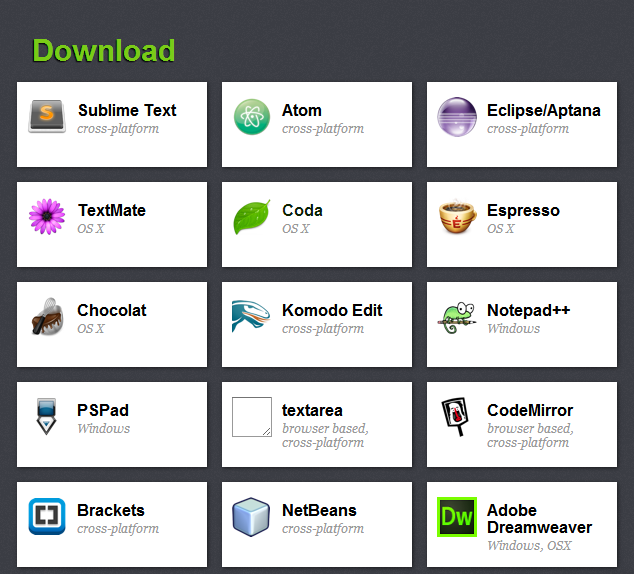Click 'cross-platform' under Atom
This screenshot has width=634, height=574.
point(323,129)
